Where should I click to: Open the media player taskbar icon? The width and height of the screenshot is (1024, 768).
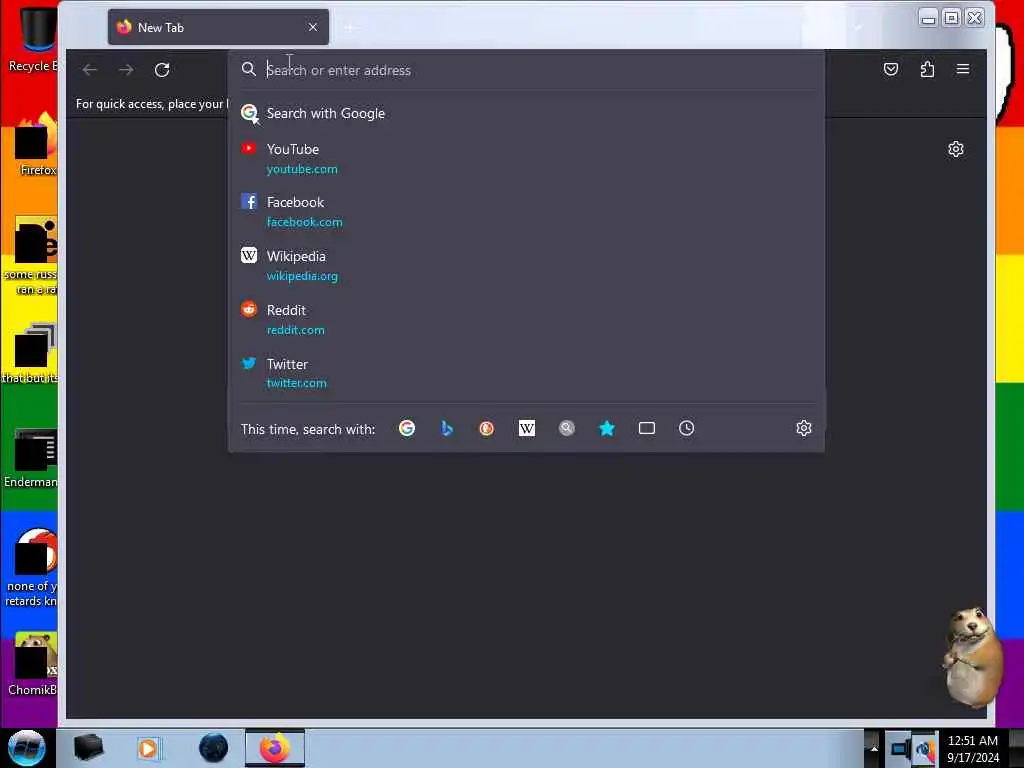[x=148, y=748]
